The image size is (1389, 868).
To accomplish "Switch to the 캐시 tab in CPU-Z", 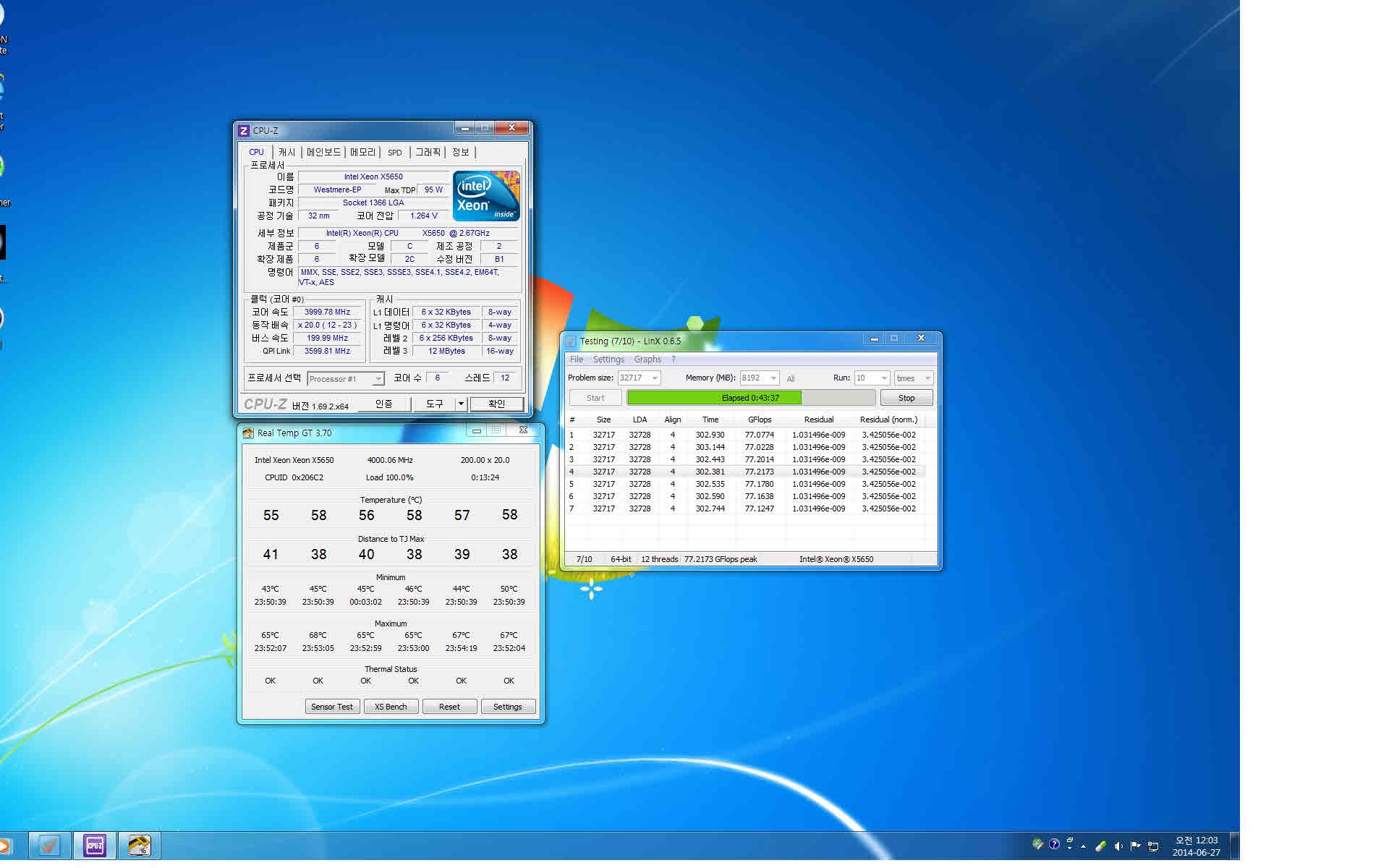I will pyautogui.click(x=287, y=152).
